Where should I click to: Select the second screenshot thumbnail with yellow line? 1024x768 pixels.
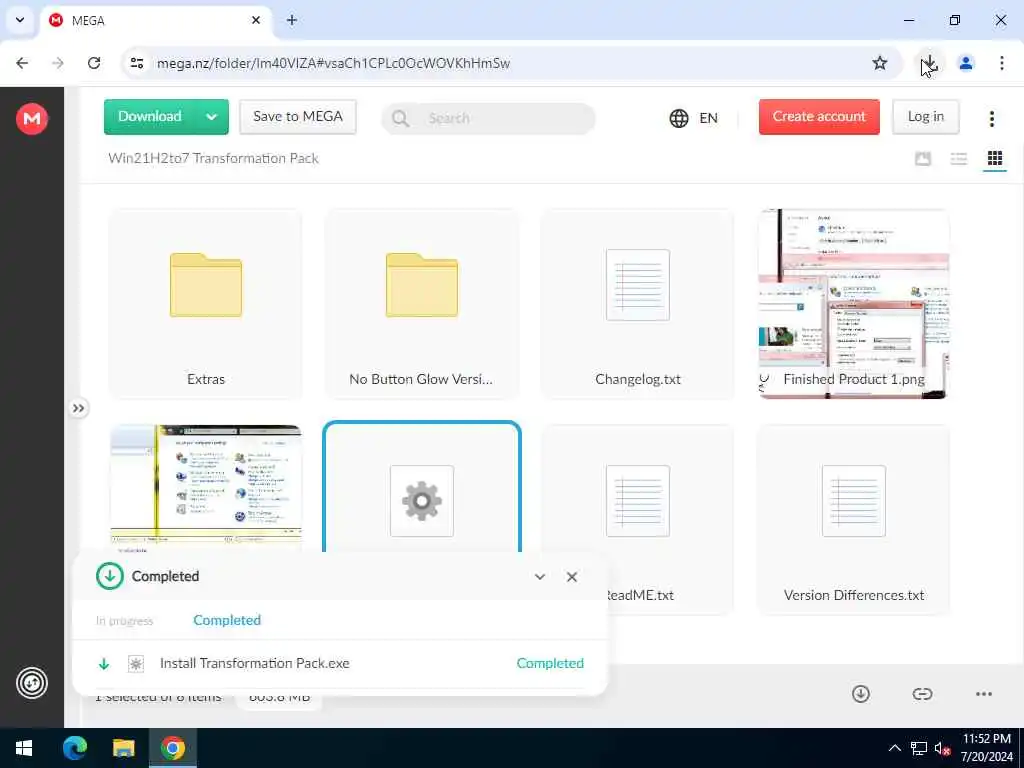coord(206,488)
